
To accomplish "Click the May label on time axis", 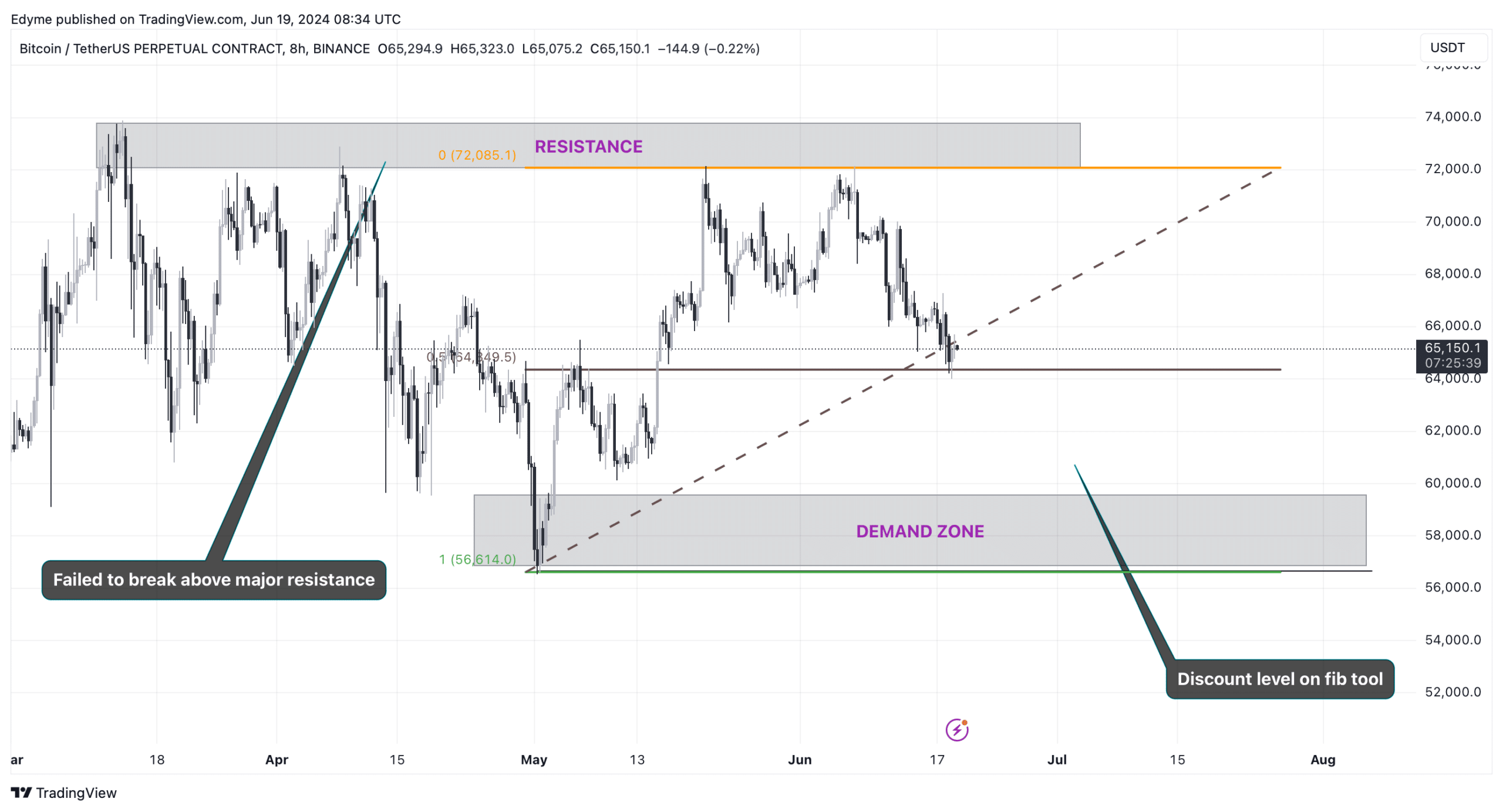I will [534, 760].
